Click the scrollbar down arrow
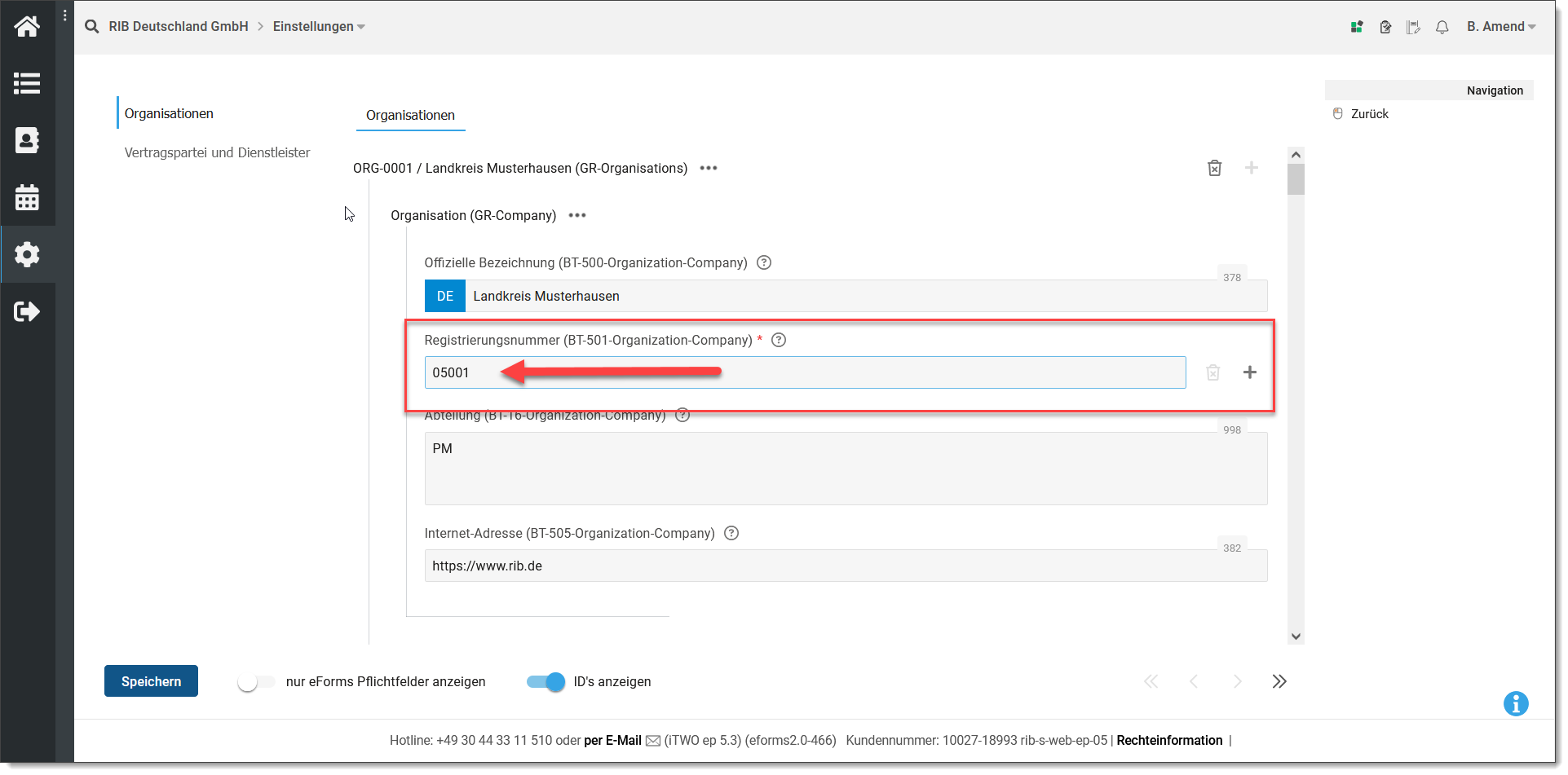1568x775 pixels. pyautogui.click(x=1296, y=636)
